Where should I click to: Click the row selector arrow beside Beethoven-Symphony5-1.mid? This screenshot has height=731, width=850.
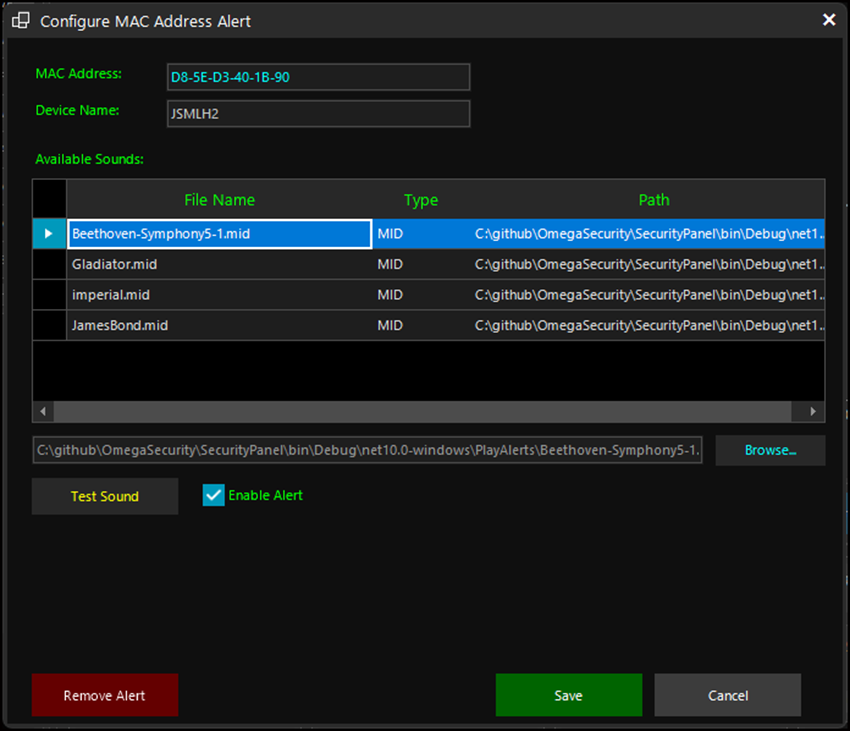click(x=48, y=233)
